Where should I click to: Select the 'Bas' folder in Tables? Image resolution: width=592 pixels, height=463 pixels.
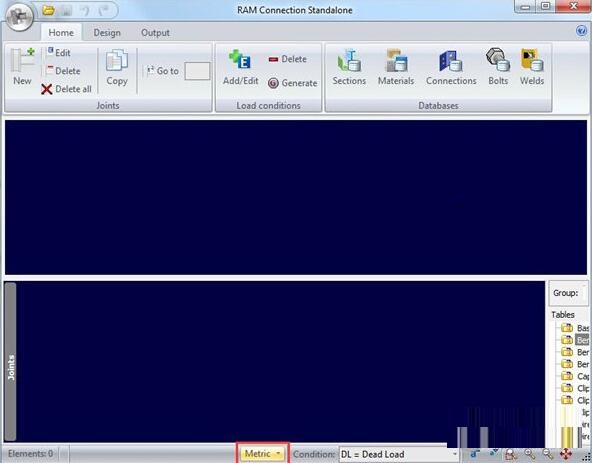(x=574, y=327)
